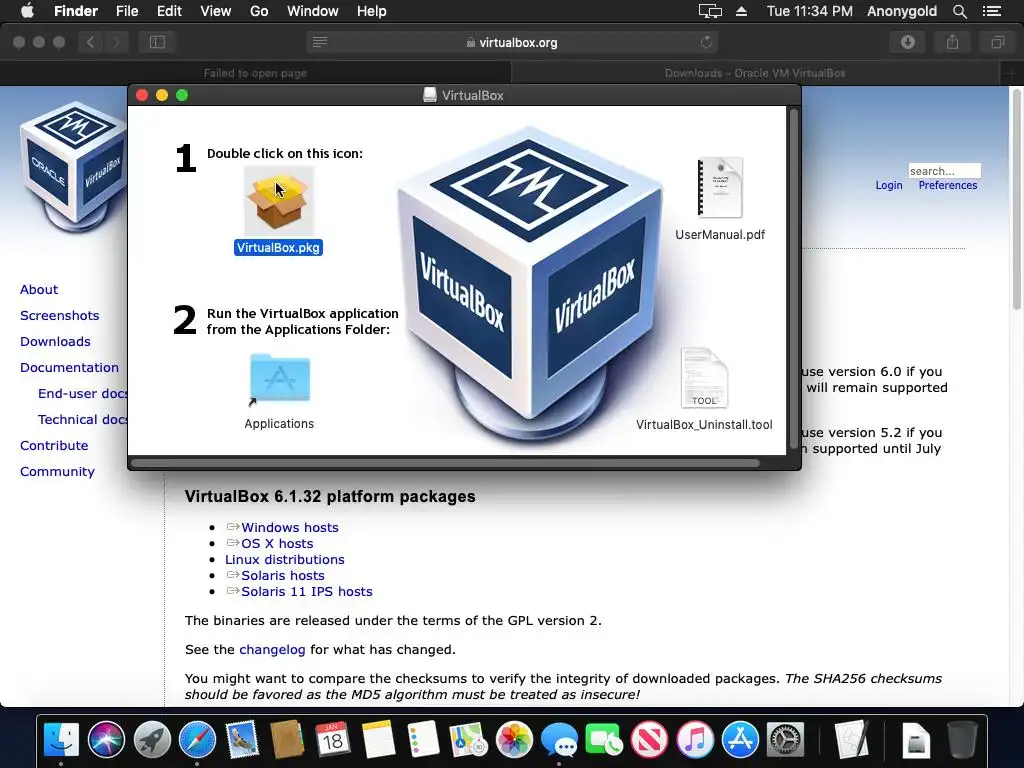The width and height of the screenshot is (1024, 768).
Task: Open the Community sidebar link
Action: (x=57, y=472)
